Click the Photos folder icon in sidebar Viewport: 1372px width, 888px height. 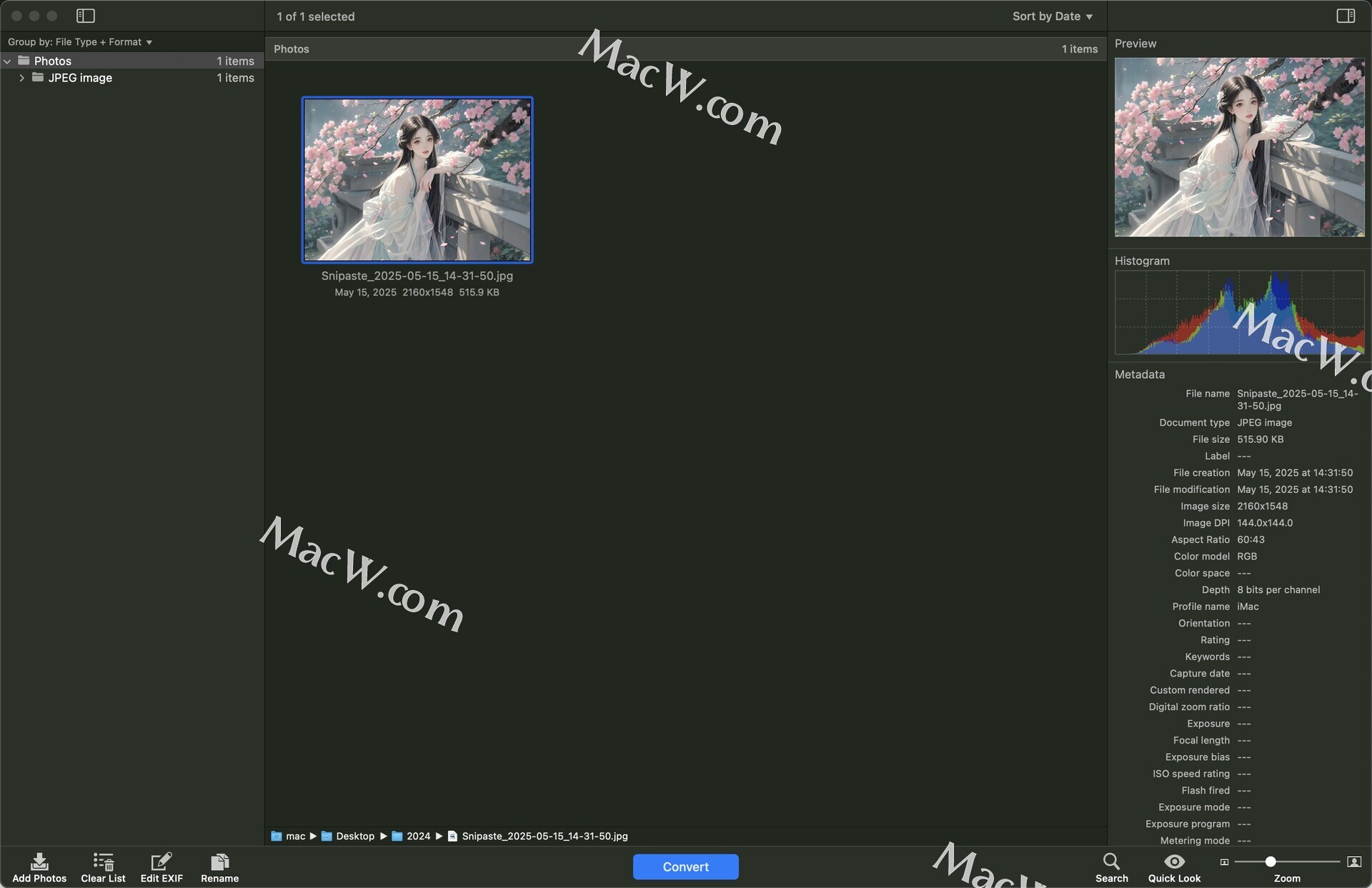click(24, 61)
